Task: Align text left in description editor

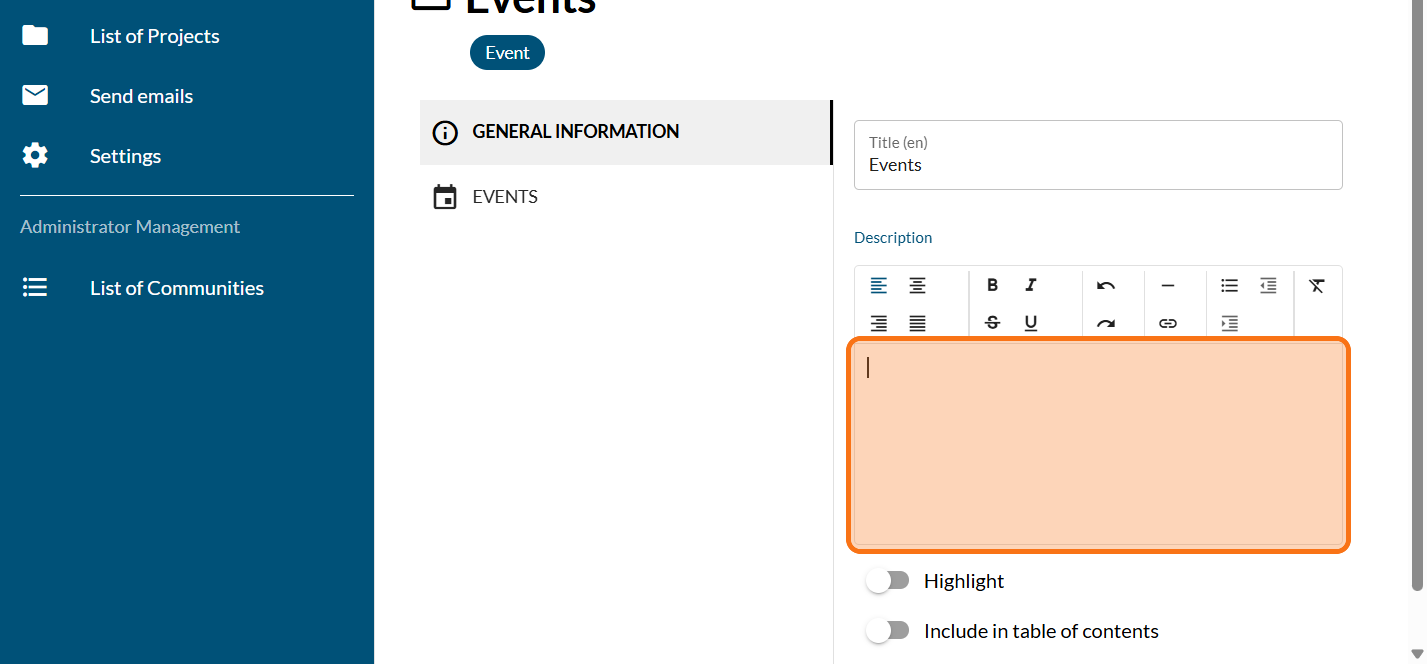Action: pyautogui.click(x=878, y=286)
